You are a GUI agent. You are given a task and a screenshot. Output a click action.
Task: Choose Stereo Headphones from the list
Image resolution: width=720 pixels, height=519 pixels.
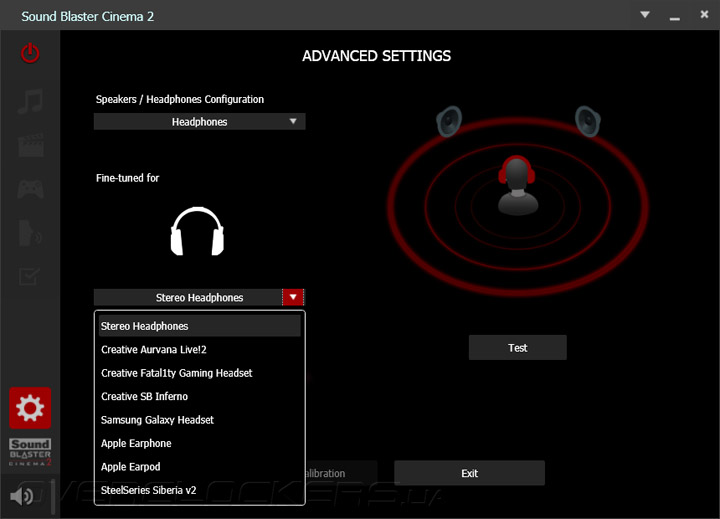pos(199,326)
